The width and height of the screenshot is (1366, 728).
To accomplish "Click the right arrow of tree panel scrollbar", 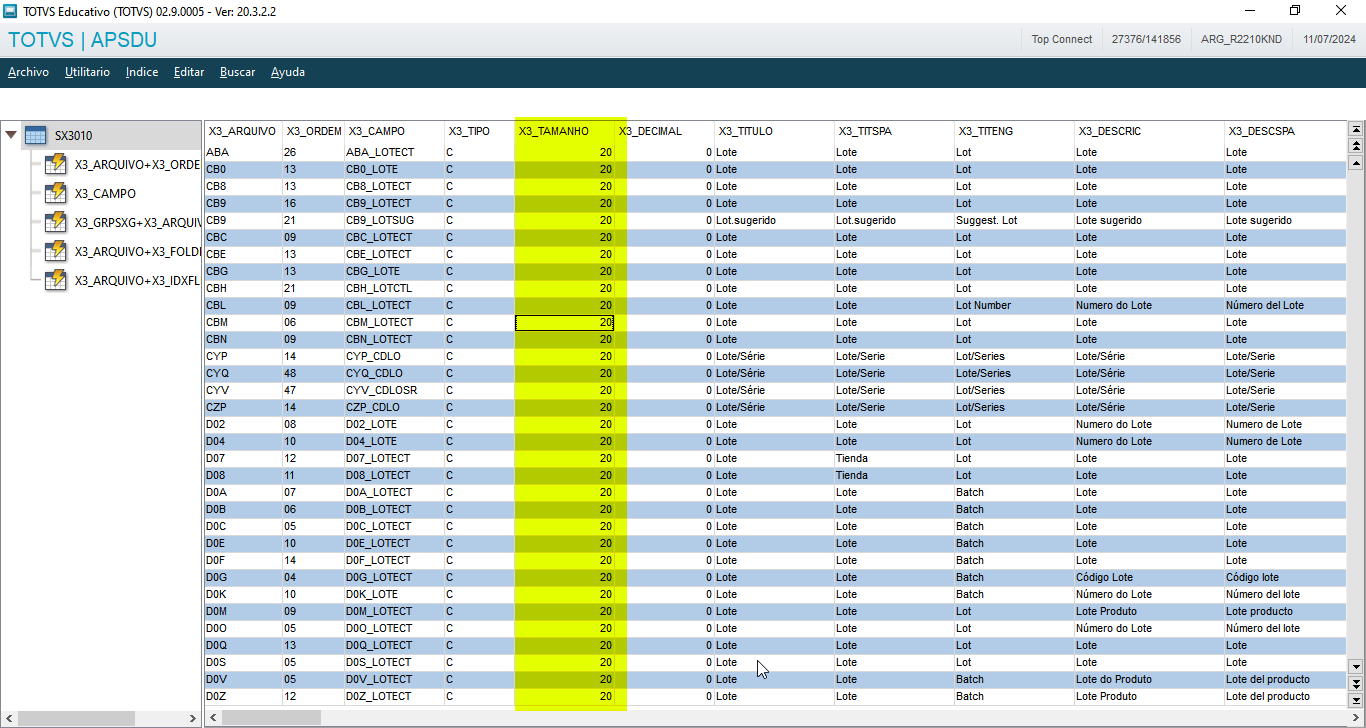I will 193,718.
